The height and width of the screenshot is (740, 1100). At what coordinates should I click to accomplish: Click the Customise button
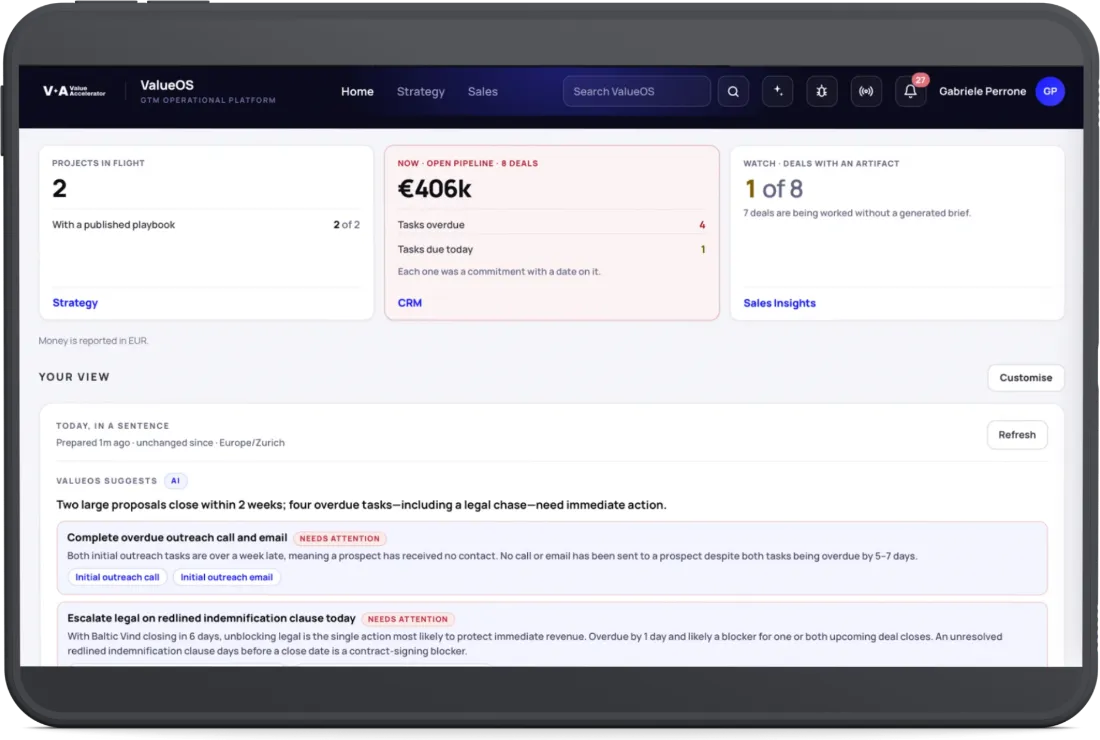point(1026,377)
